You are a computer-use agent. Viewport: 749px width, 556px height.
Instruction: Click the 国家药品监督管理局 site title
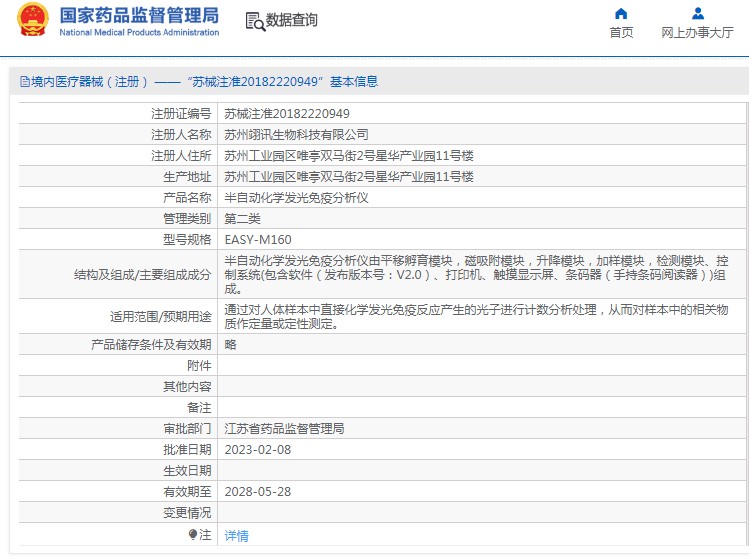[139, 15]
